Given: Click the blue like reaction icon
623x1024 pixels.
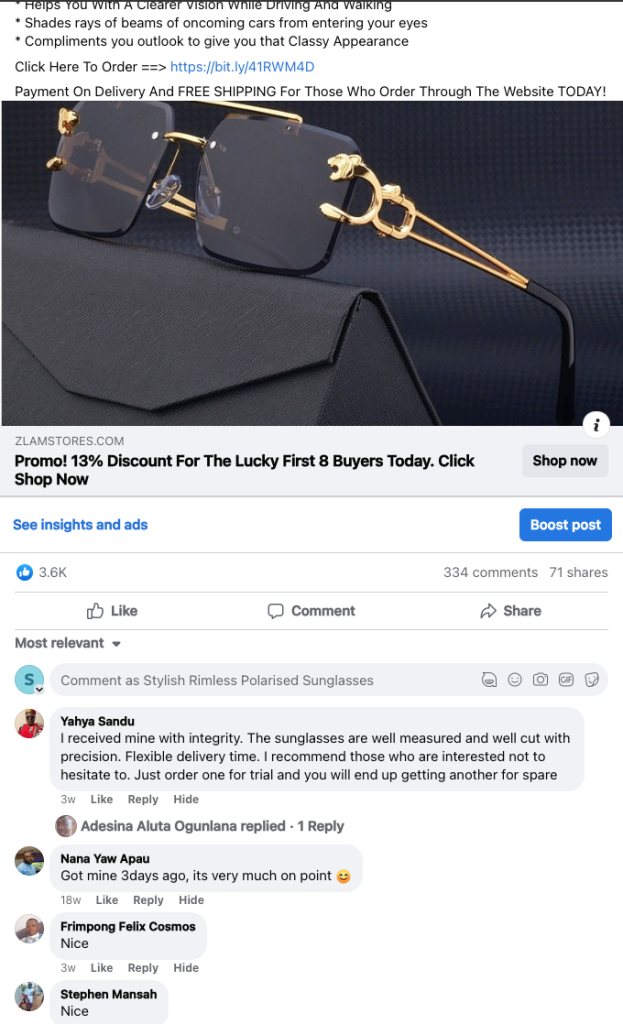Looking at the screenshot, I should (x=24, y=573).
